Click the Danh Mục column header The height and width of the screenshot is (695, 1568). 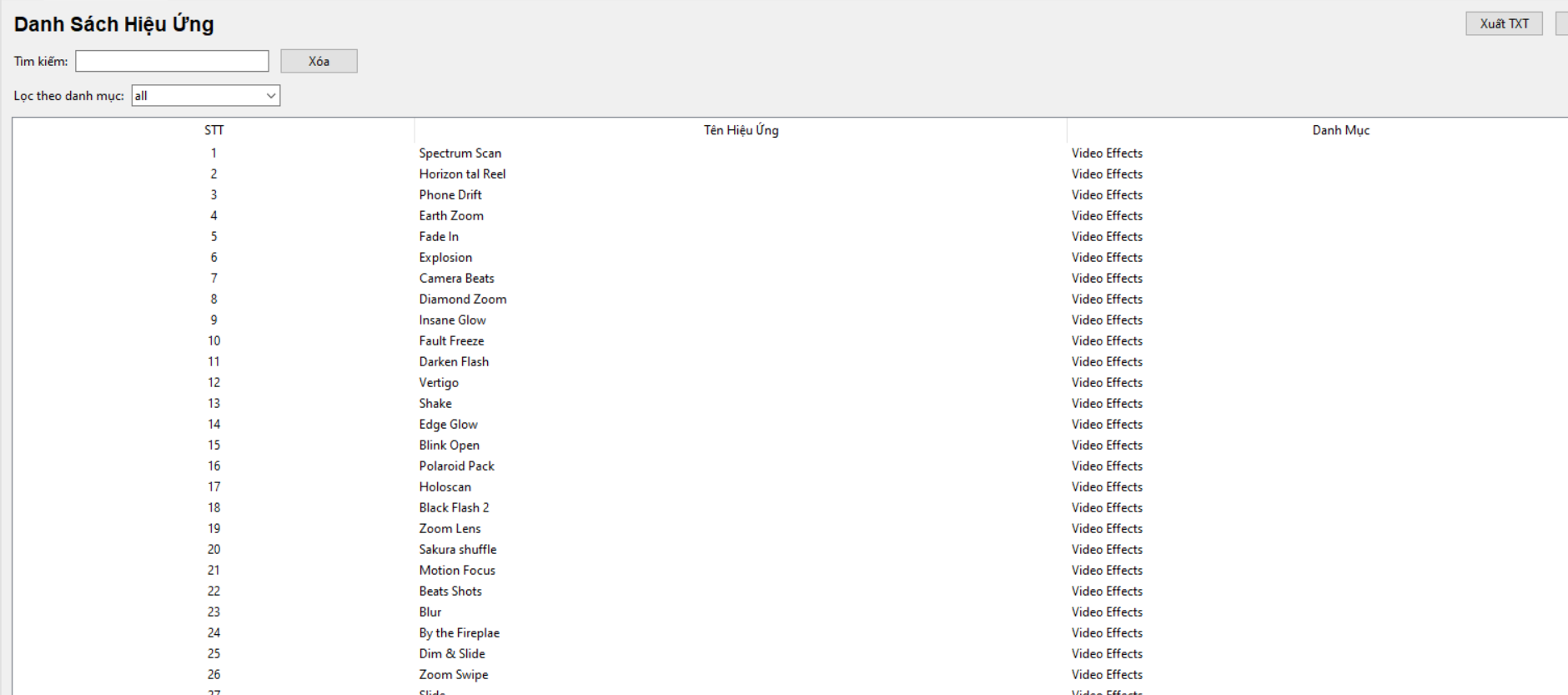[1340, 130]
